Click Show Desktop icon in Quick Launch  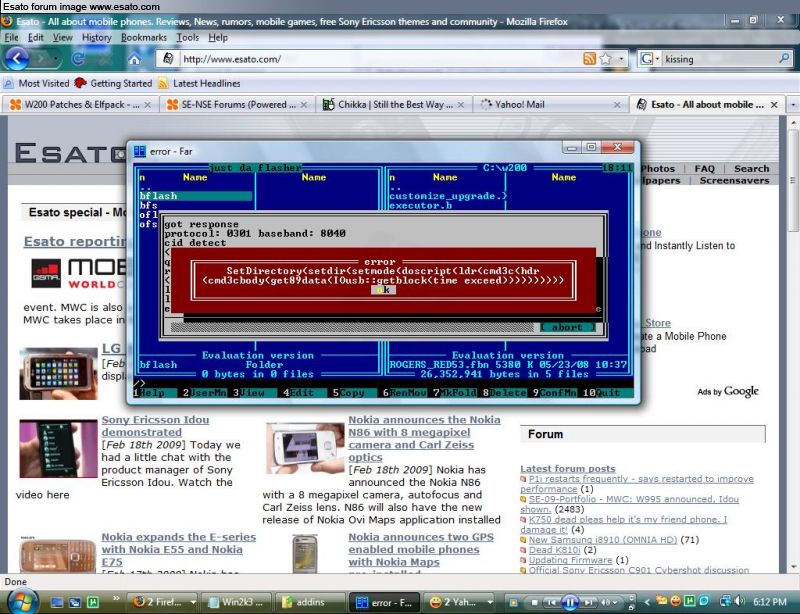(57, 602)
